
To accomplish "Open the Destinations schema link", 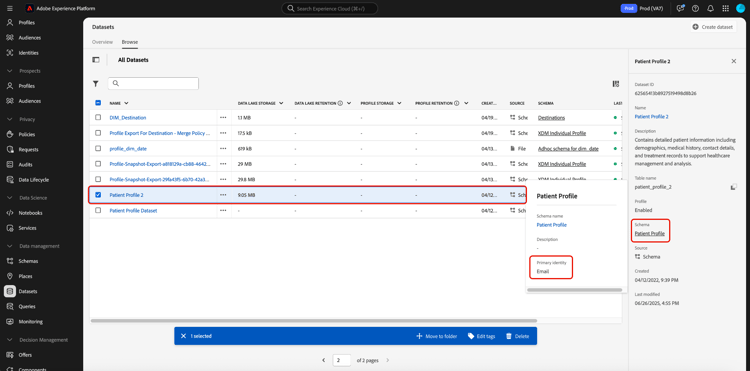I will click(551, 118).
